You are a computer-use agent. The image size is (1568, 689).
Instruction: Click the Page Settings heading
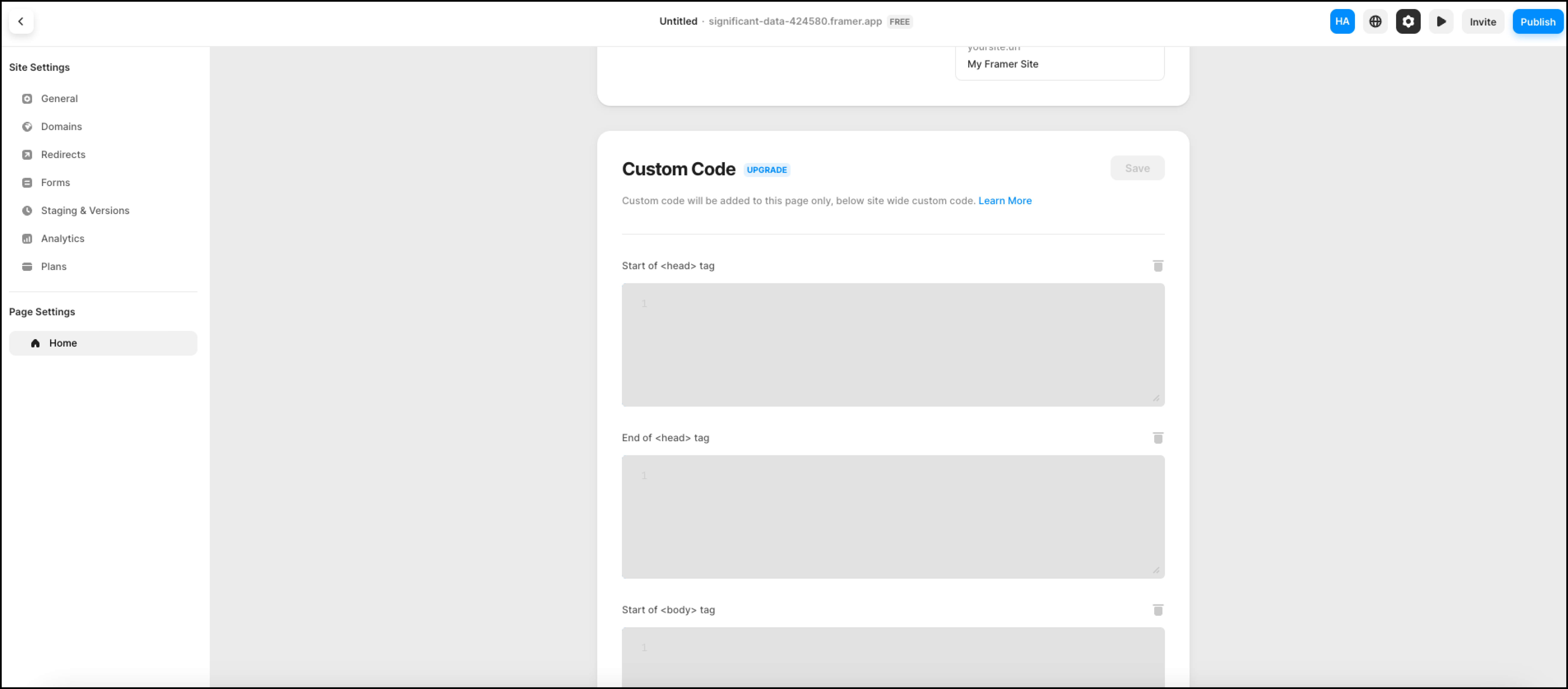pyautogui.click(x=42, y=312)
